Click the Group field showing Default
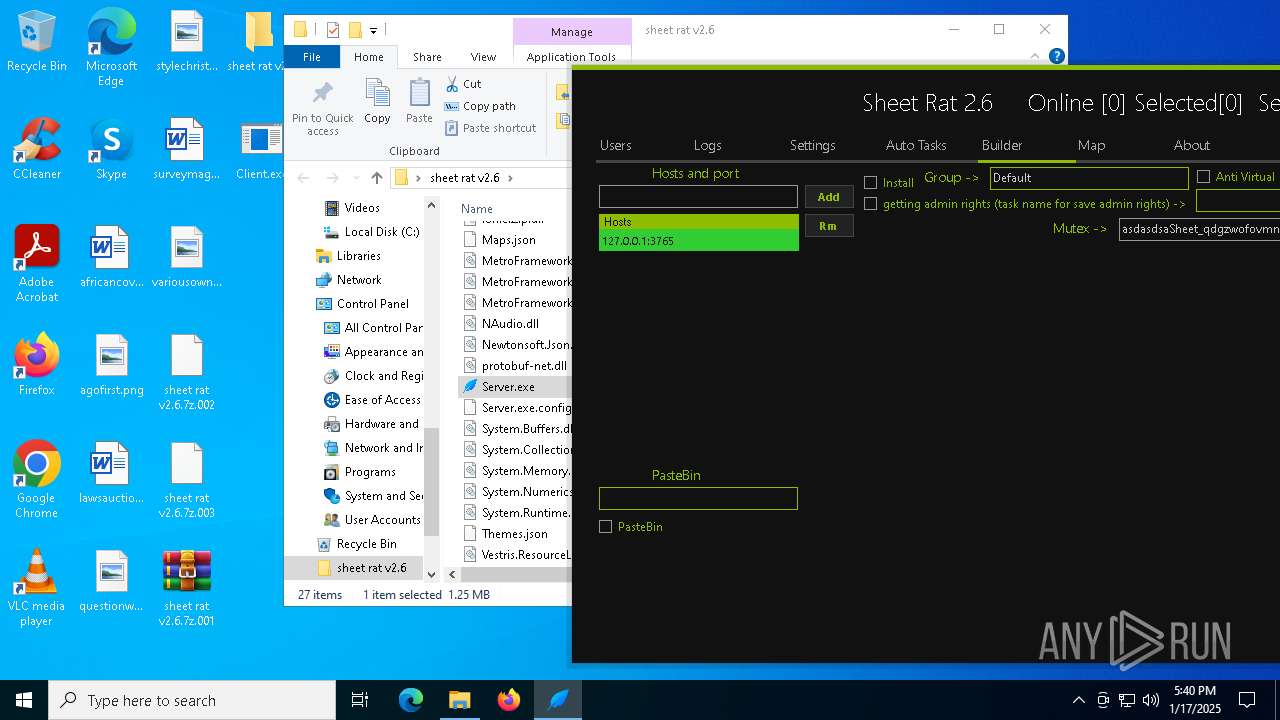The width and height of the screenshot is (1280, 720). tap(1089, 178)
